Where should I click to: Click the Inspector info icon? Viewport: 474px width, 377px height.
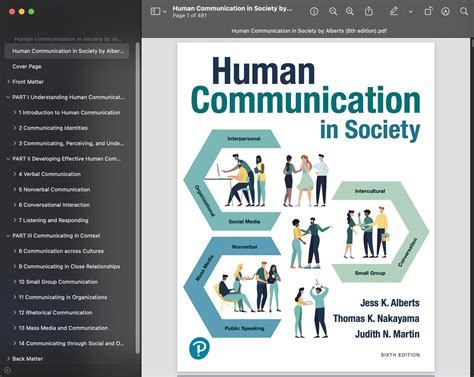point(314,12)
